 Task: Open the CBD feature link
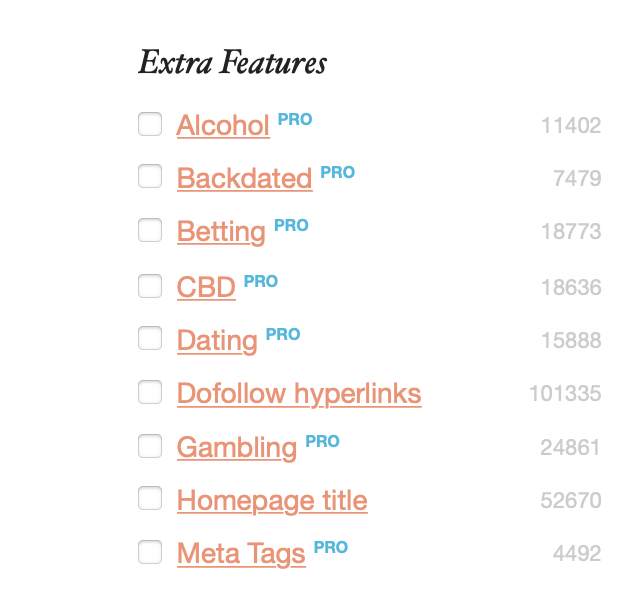tap(206, 288)
